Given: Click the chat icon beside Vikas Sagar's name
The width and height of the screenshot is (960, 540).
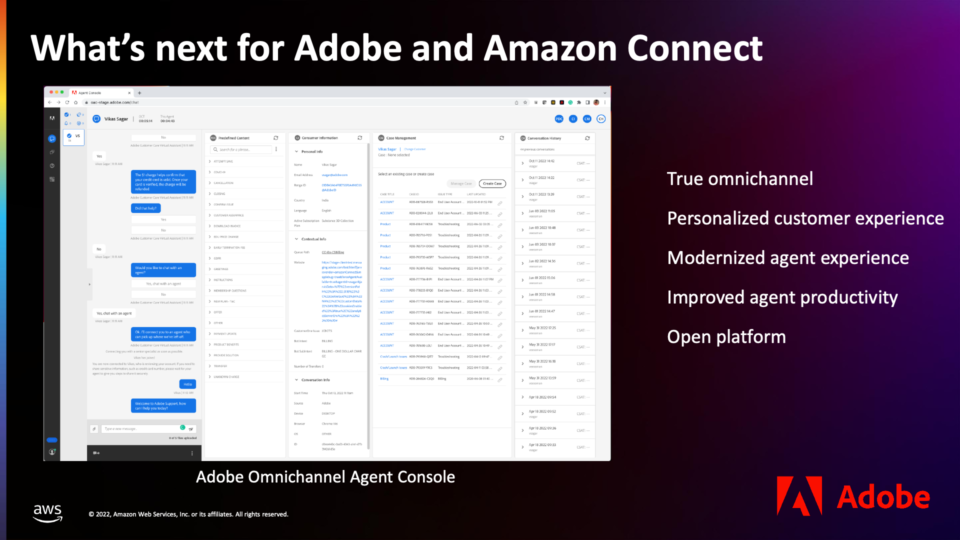Looking at the screenshot, I should click(96, 119).
